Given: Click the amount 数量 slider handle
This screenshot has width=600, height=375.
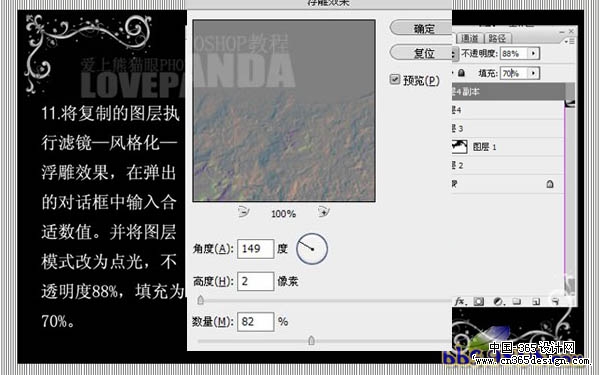Looking at the screenshot, I should (x=311, y=340).
